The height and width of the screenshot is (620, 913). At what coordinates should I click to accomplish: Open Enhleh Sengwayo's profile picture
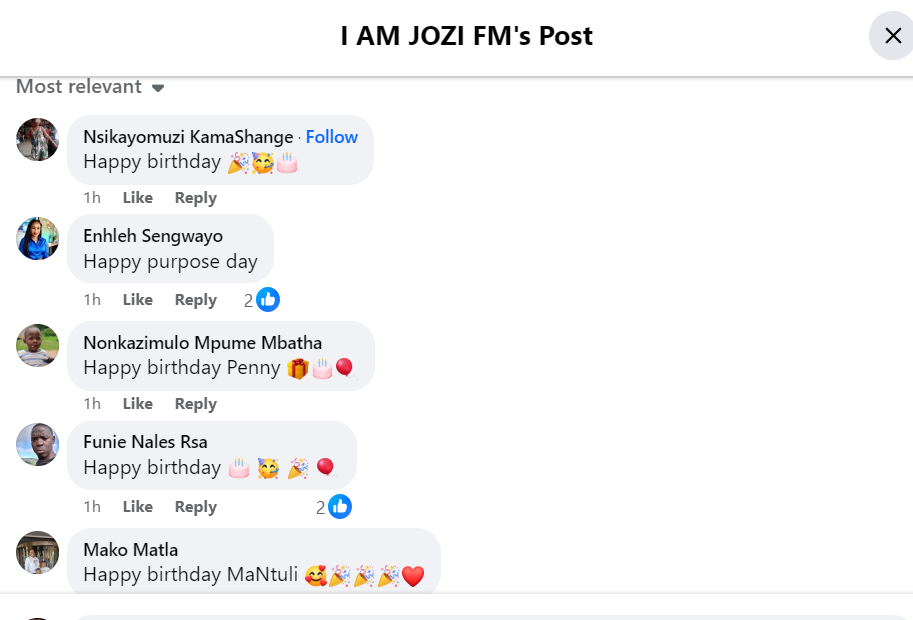(38, 238)
